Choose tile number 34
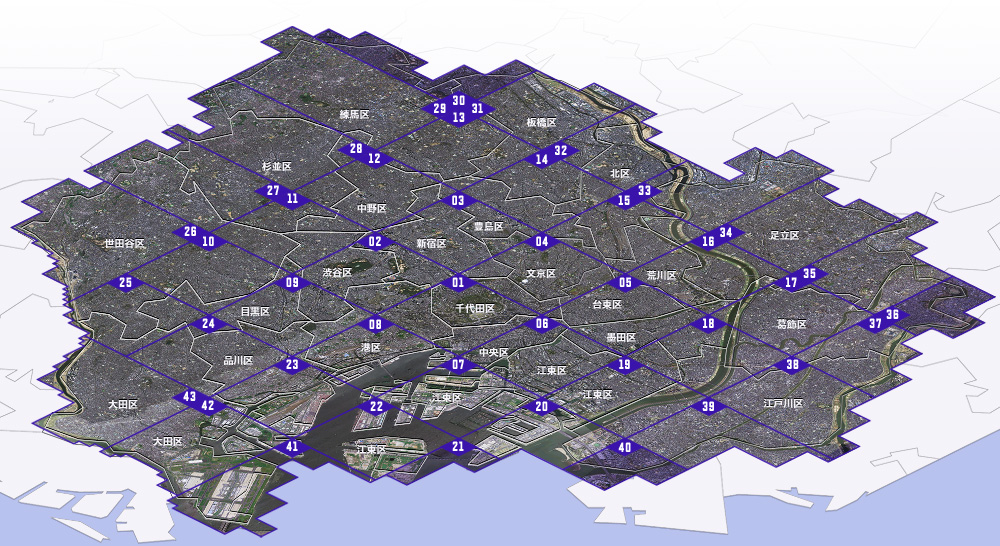Screen dimensions: 1000x546 726,232
